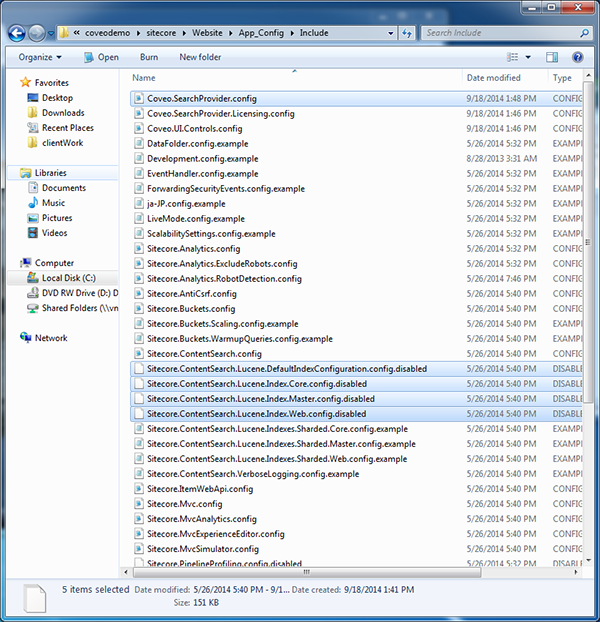
Task: Select Sitecore.ItemWebApi.config file icon
Action: (138, 489)
